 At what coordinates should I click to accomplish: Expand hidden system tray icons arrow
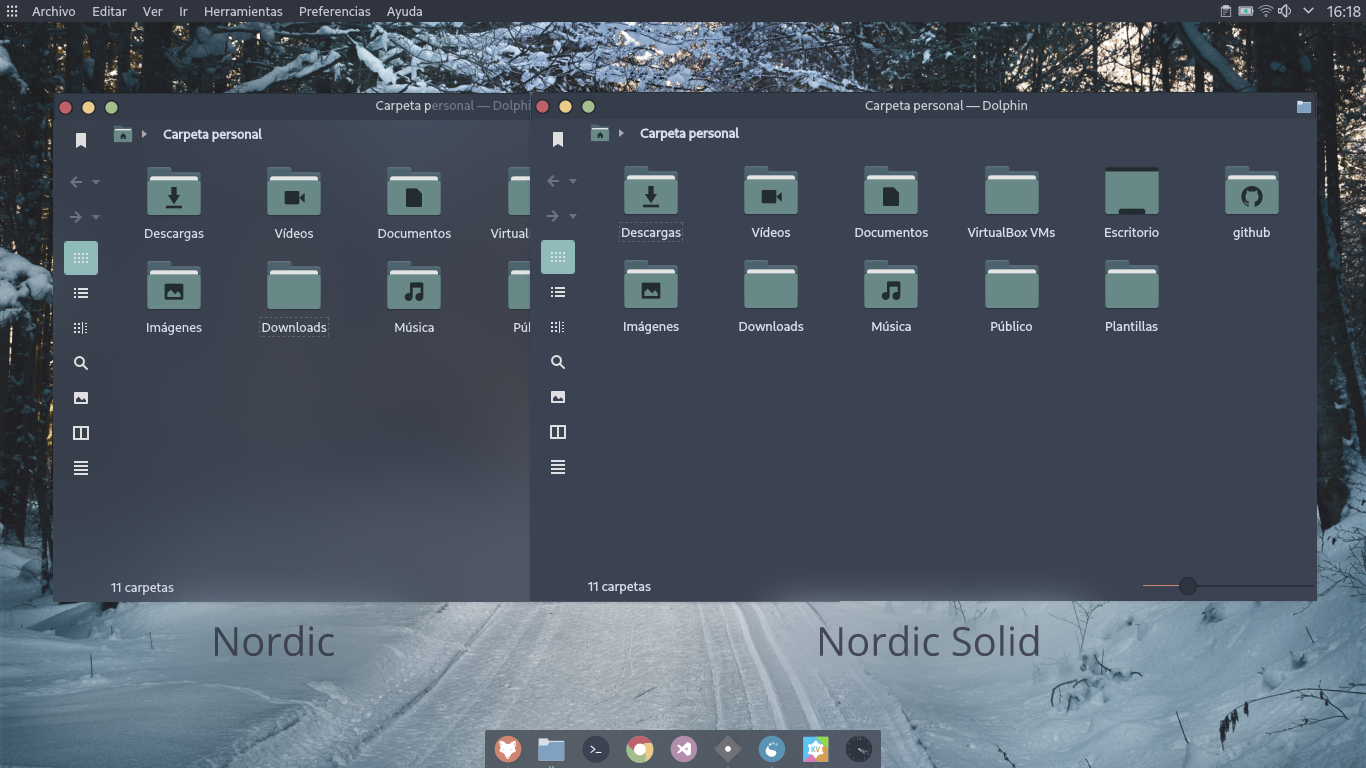coord(1309,11)
